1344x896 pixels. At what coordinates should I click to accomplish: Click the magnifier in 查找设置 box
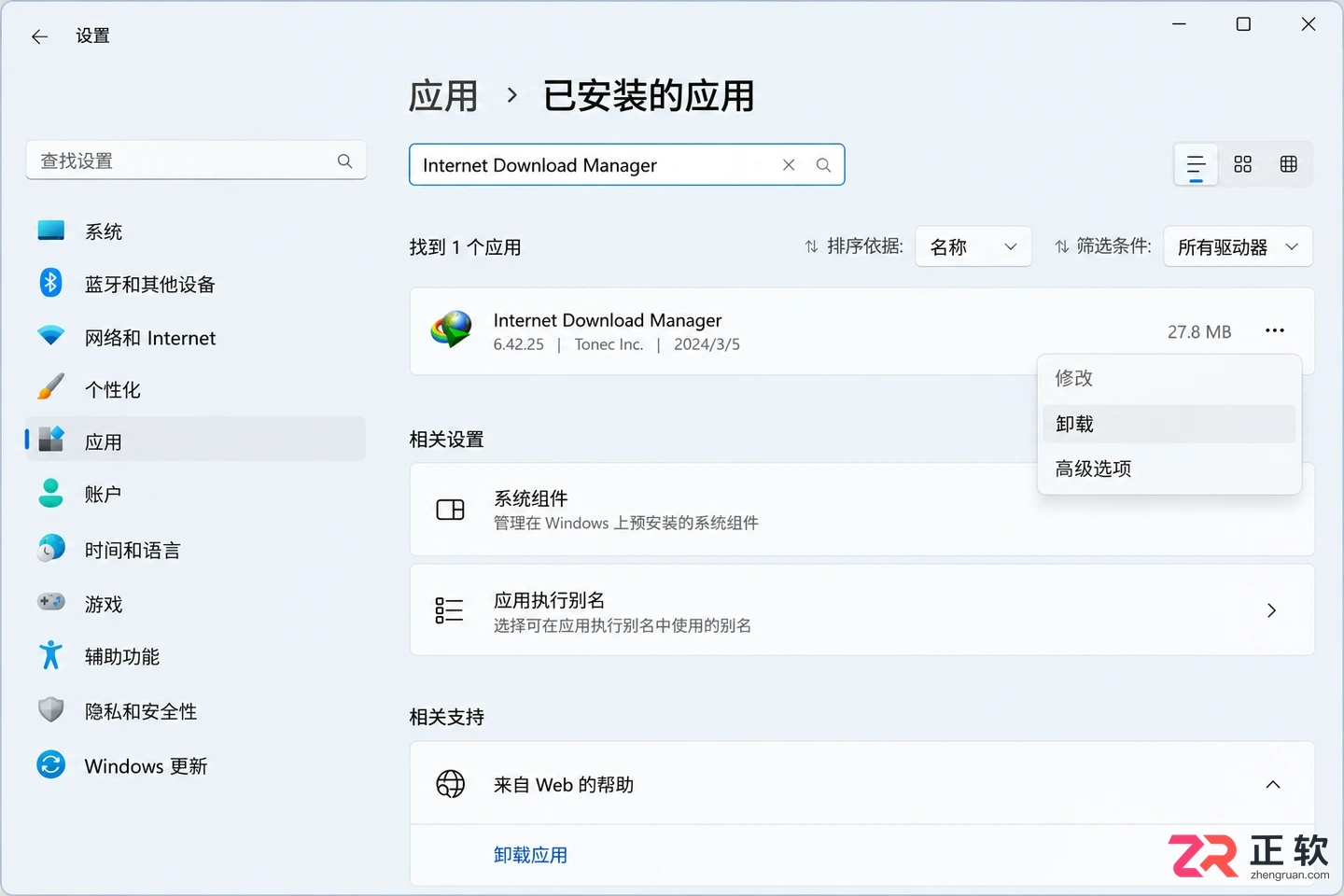[344, 161]
